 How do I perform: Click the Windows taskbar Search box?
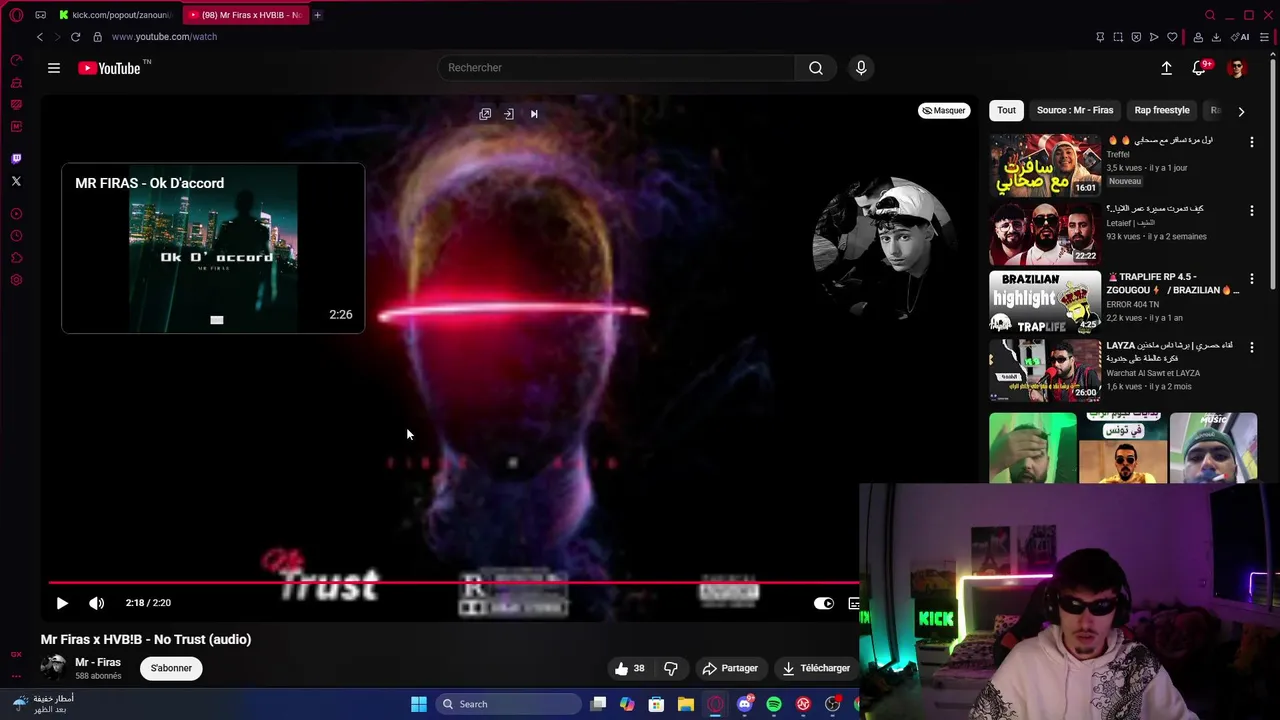click(507, 704)
